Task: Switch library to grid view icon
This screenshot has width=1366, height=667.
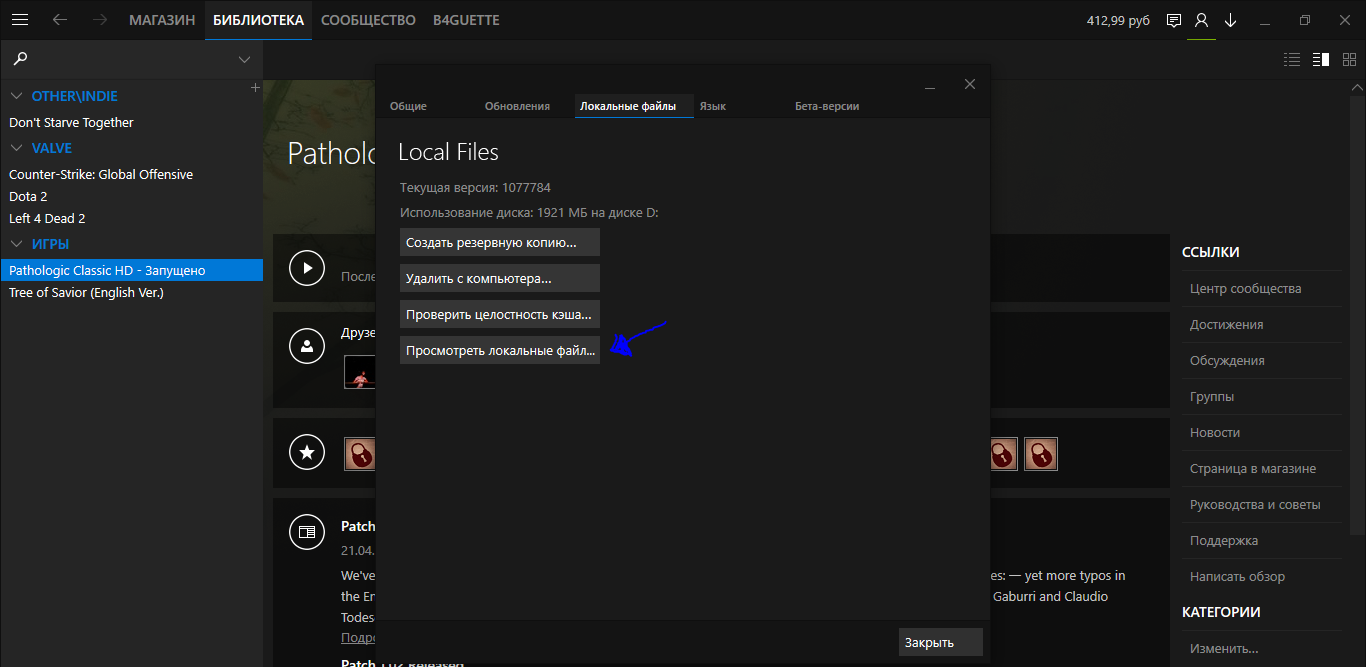Action: coord(1350,60)
